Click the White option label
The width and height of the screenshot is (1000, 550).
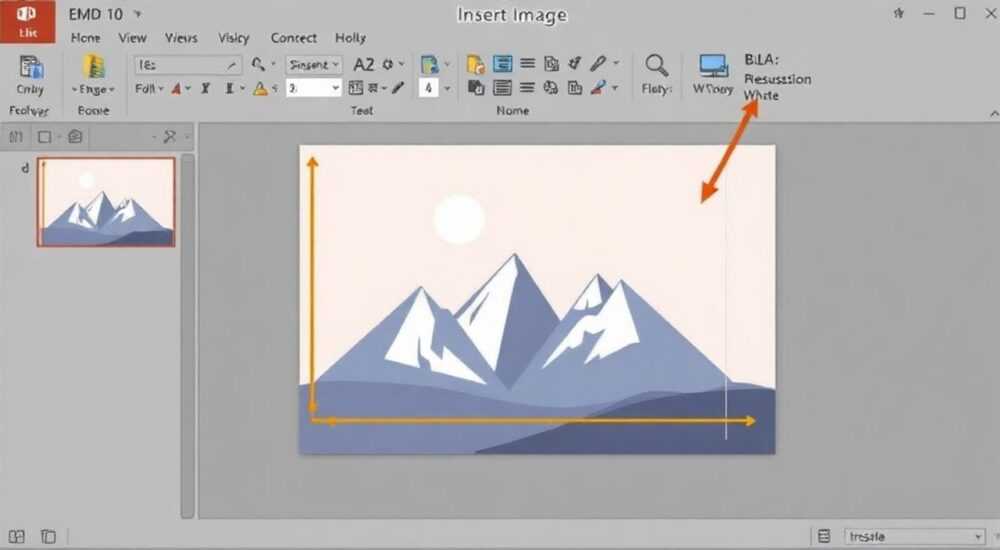click(761, 95)
